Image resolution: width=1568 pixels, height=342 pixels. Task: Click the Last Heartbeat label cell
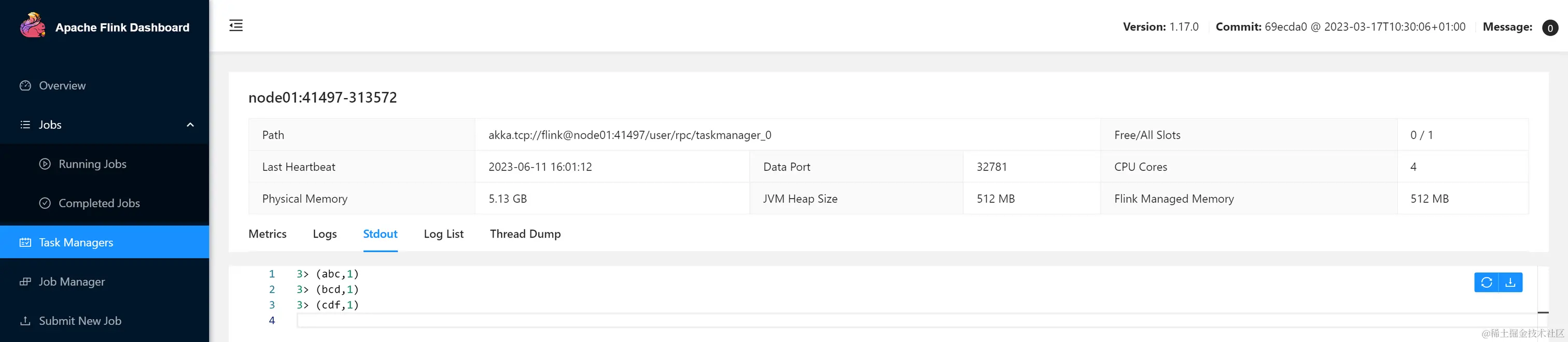361,167
